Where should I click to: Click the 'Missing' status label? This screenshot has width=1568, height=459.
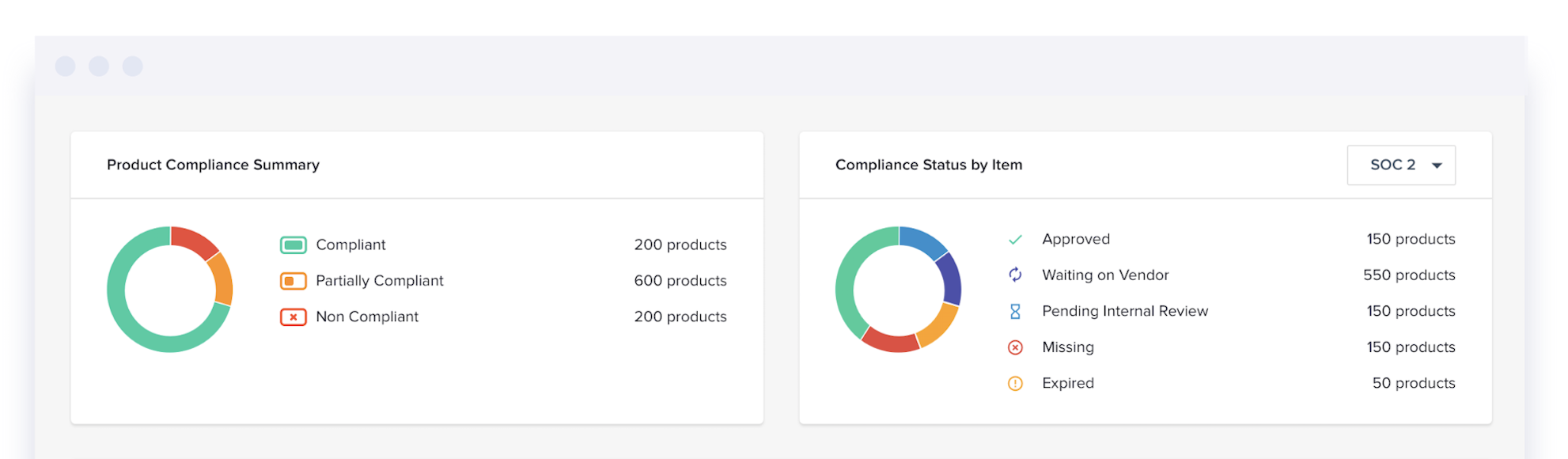[1068, 347]
